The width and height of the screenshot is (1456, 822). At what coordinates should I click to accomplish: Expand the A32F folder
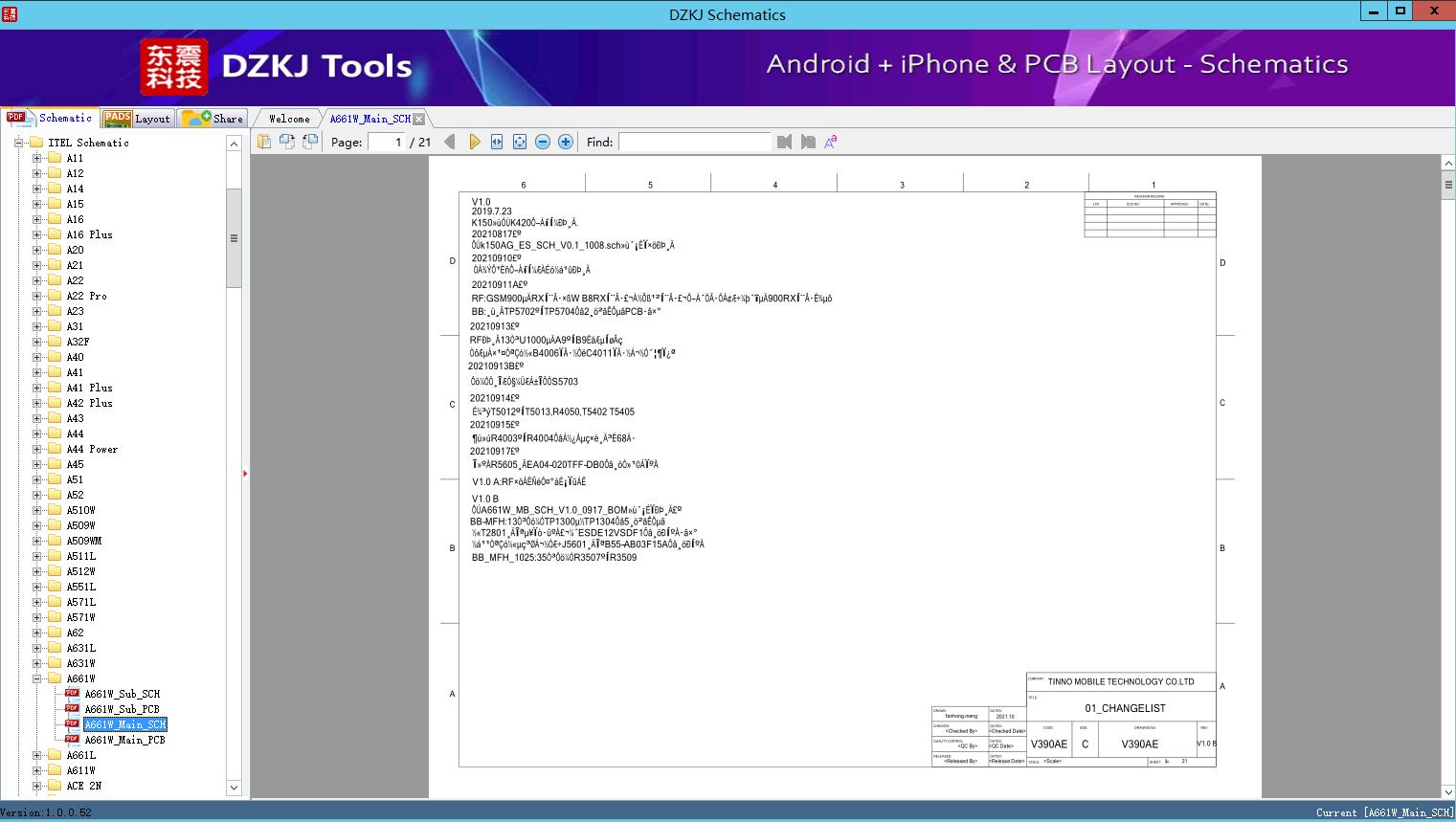coord(36,342)
